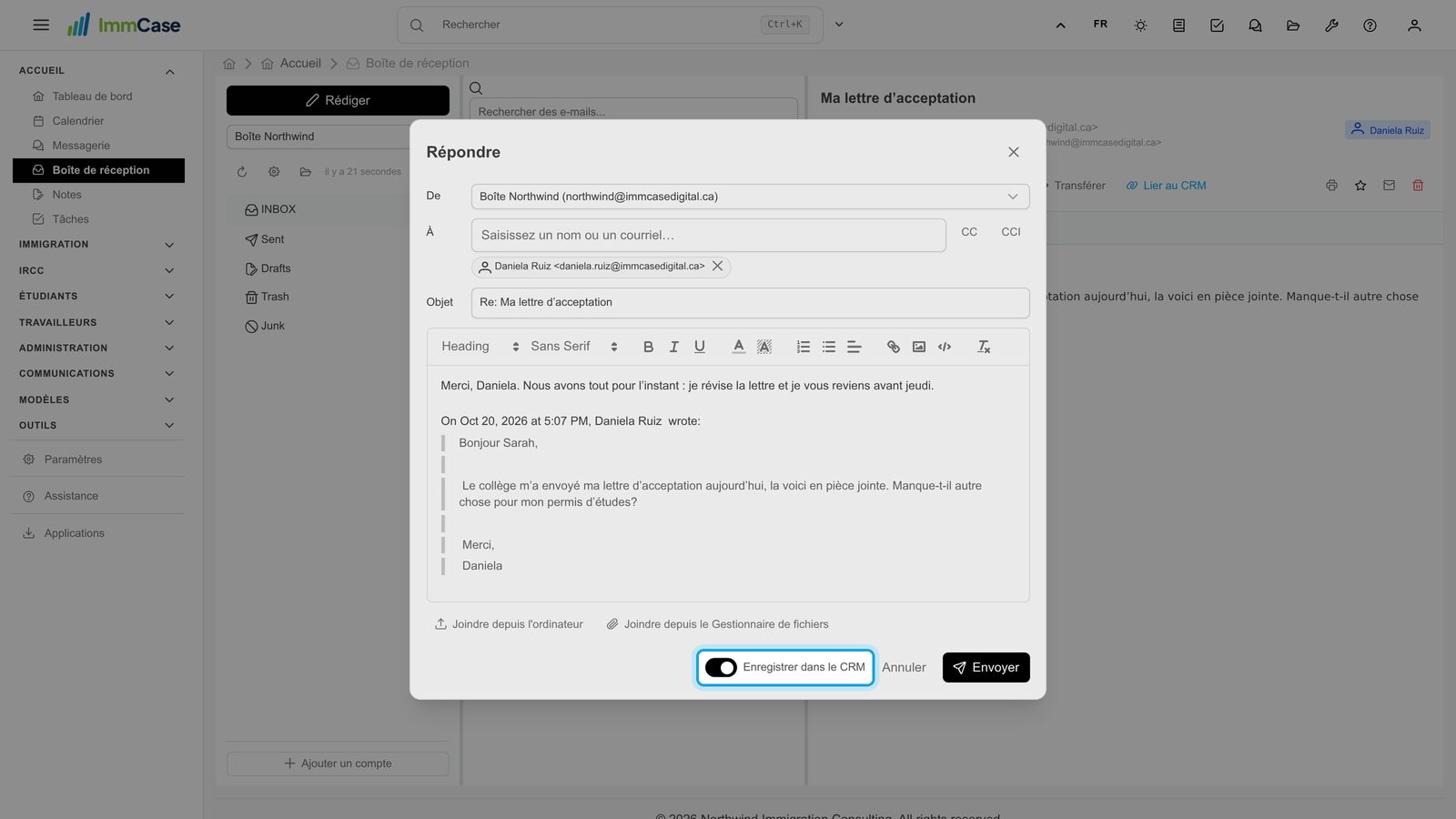Insert a code block
Image resolution: width=1456 pixels, height=819 pixels.
[x=945, y=347]
